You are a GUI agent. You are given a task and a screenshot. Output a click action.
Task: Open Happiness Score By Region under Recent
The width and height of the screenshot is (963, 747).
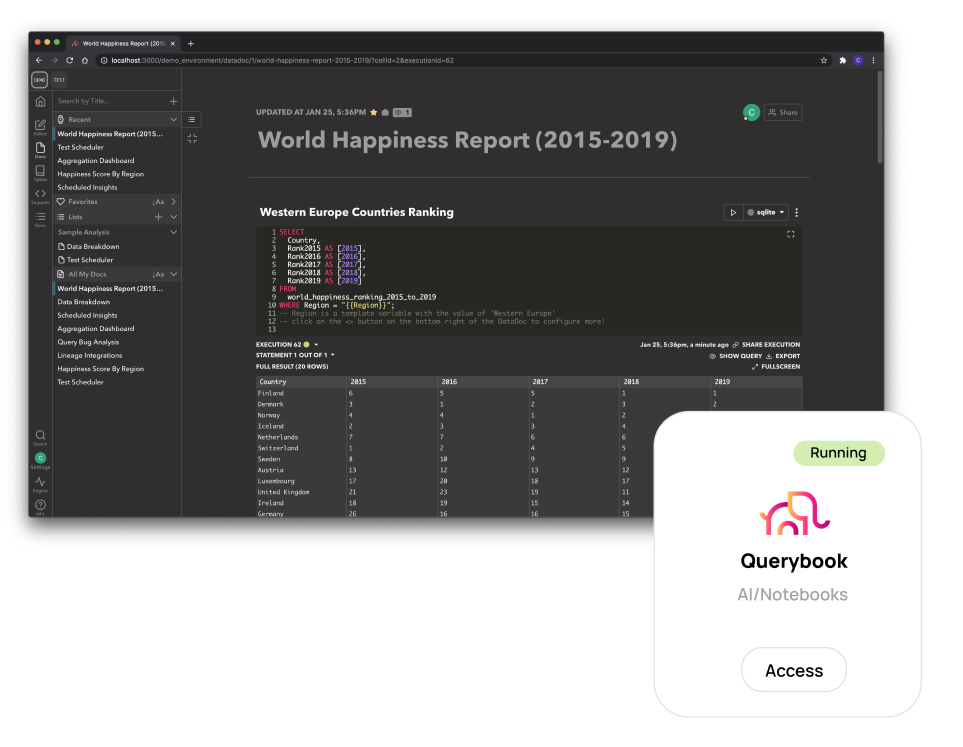101,174
